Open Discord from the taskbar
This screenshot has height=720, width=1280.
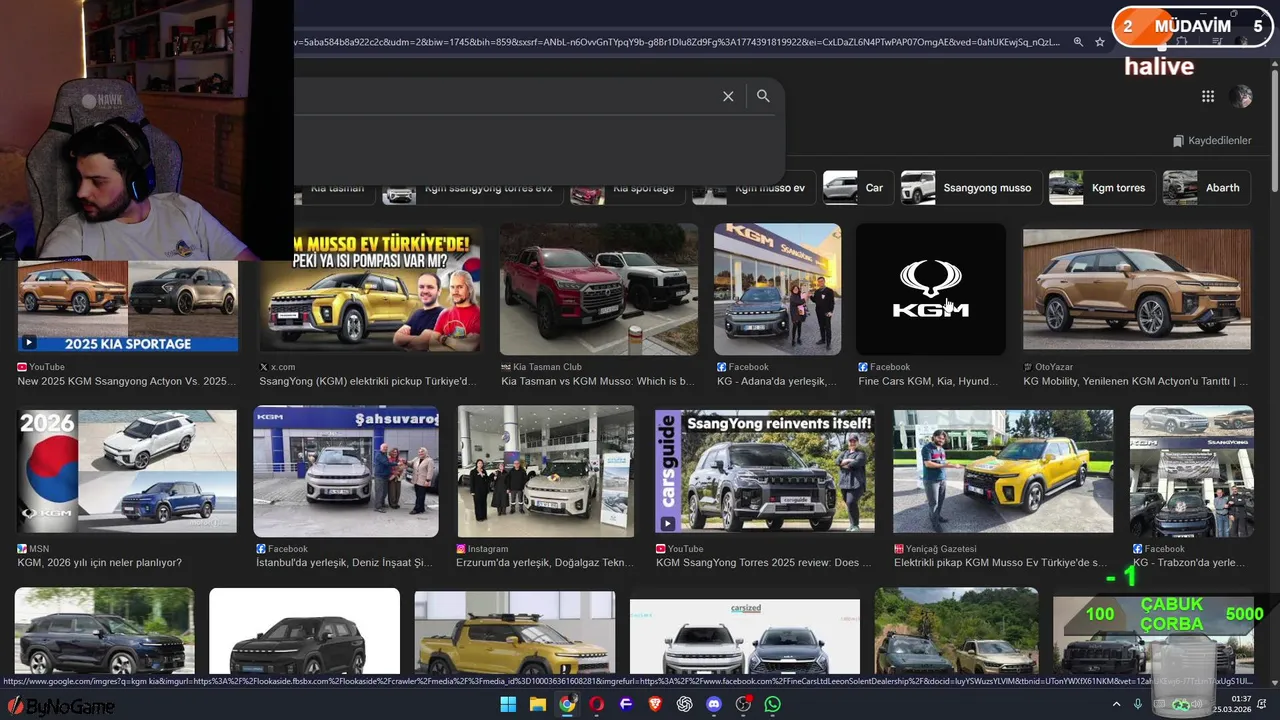pyautogui.click(x=714, y=704)
